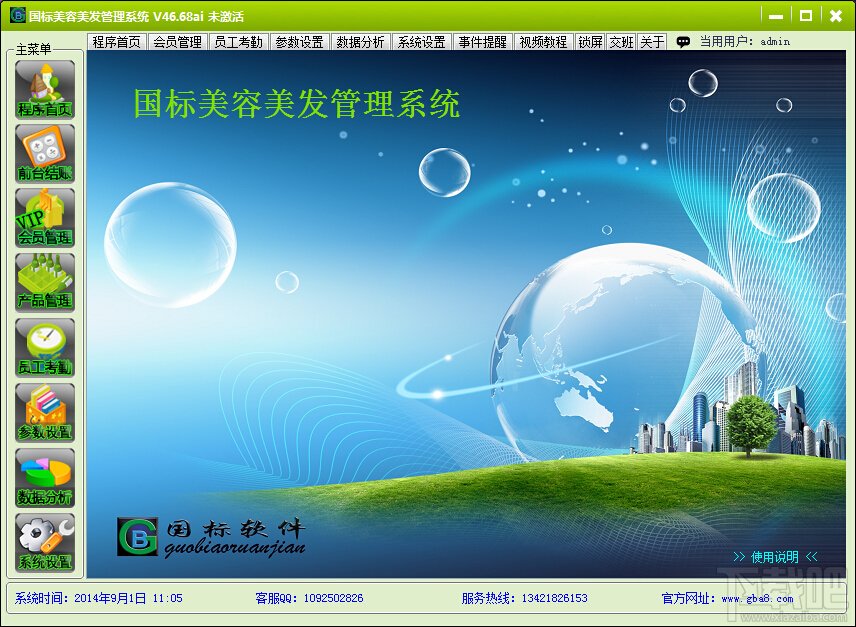Screen dimensions: 856x627
Task: Click the 客服QQ number 1092502826
Action: click(x=333, y=598)
